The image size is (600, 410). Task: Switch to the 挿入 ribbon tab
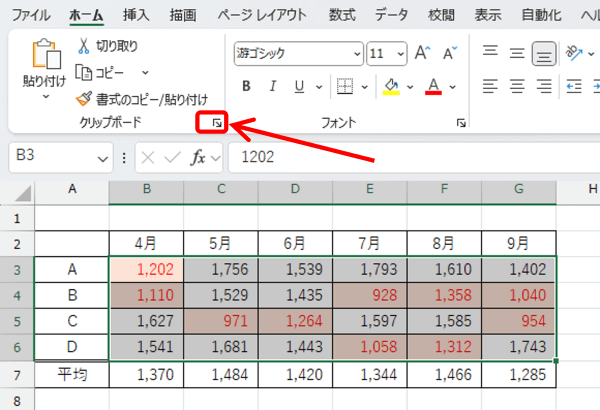click(x=136, y=15)
